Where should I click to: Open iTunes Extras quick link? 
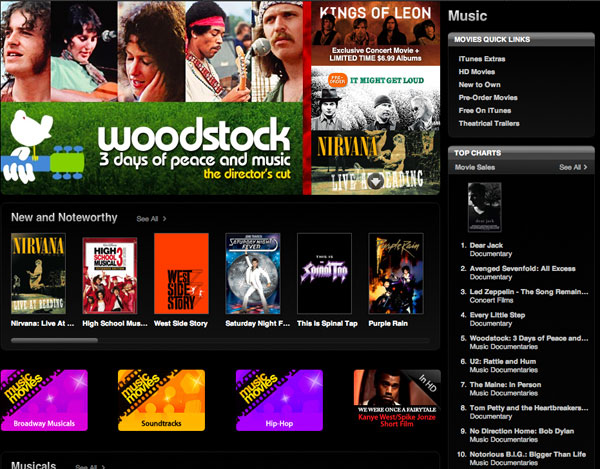pyautogui.click(x=482, y=59)
